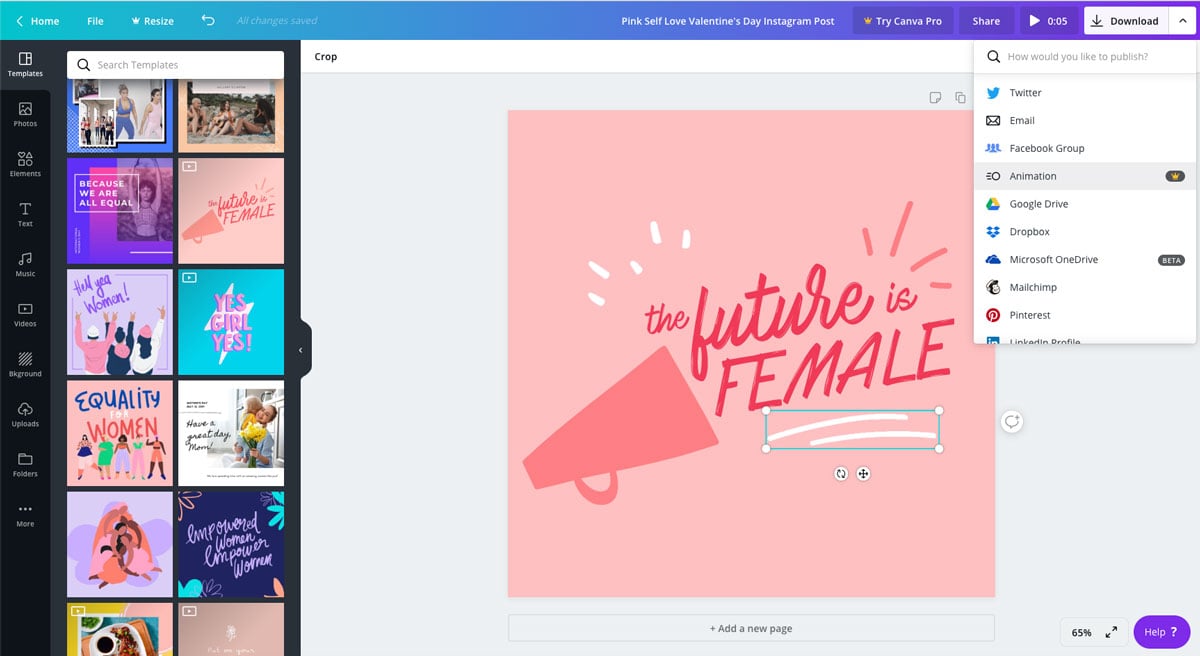Add a new page below the canvas

coord(751,628)
